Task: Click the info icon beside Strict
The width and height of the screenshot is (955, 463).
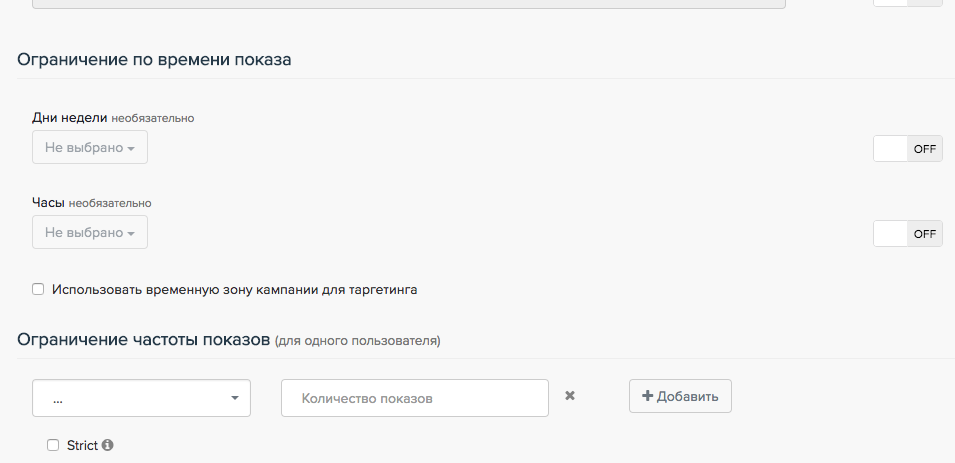Action: click(108, 445)
